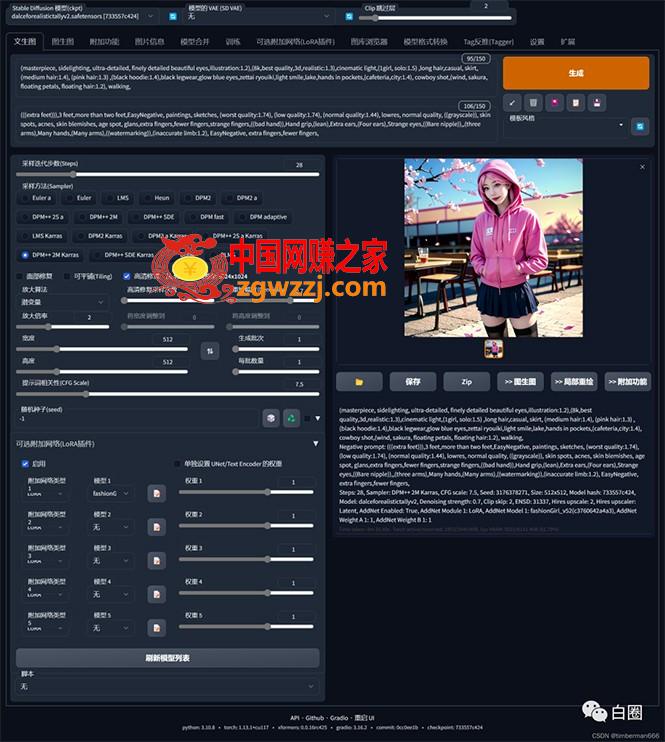Toggle the seed extra options checkbox
The height and width of the screenshot is (742, 665).
307,418
